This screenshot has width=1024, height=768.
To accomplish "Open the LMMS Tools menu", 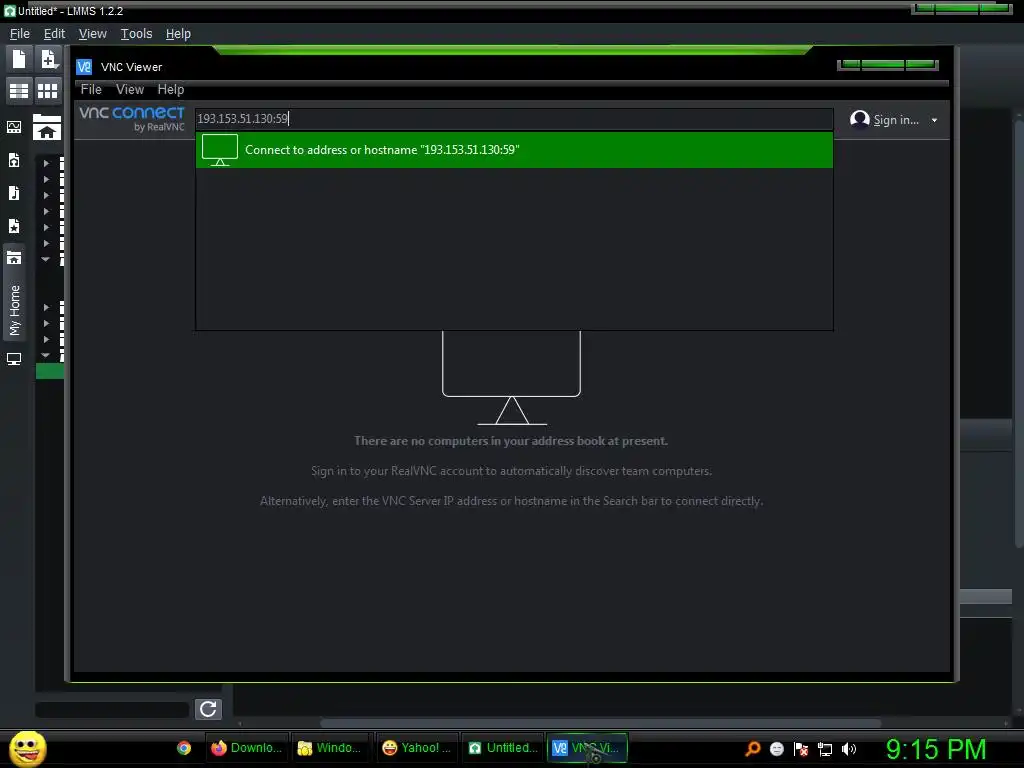I will [136, 33].
